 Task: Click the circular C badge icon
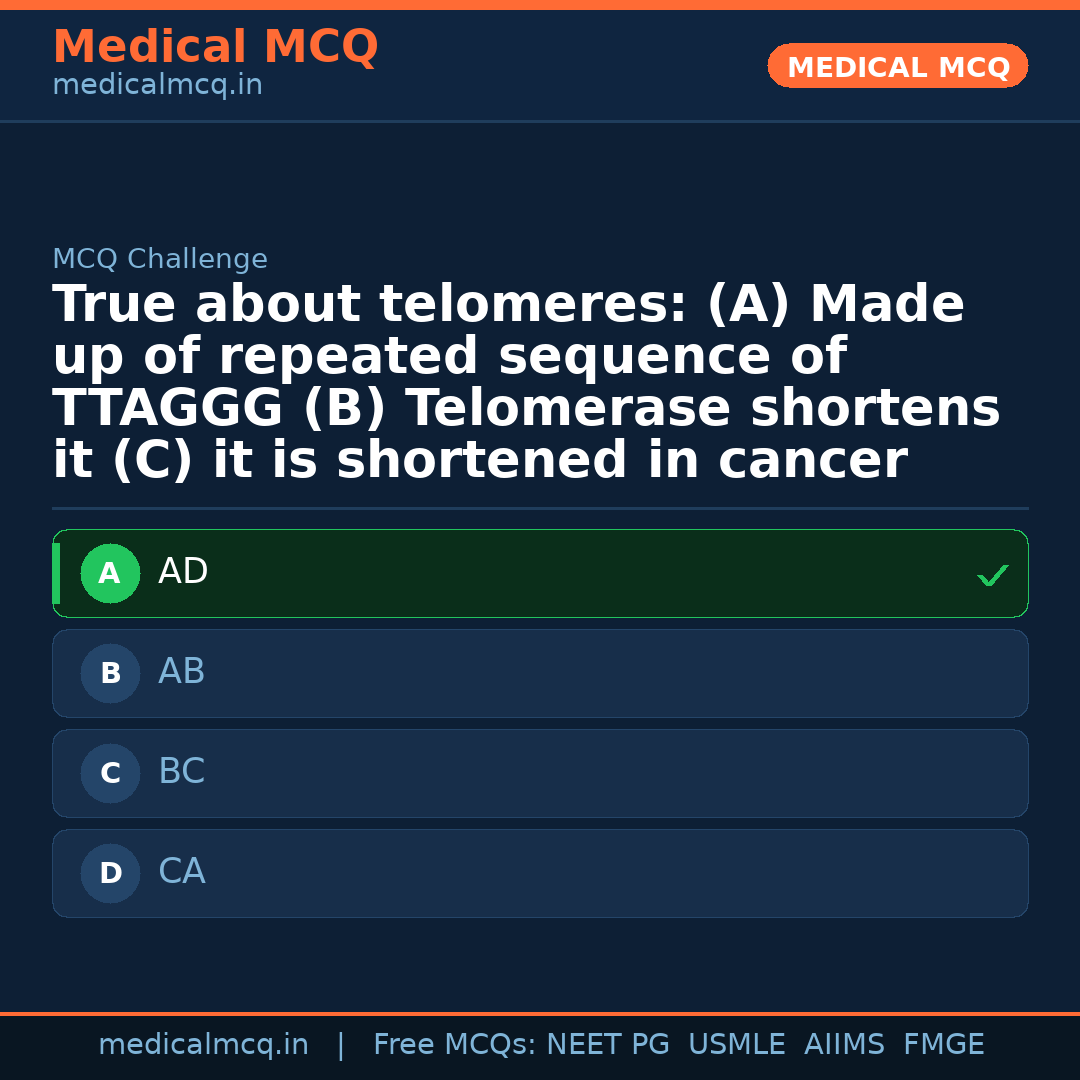click(x=110, y=773)
